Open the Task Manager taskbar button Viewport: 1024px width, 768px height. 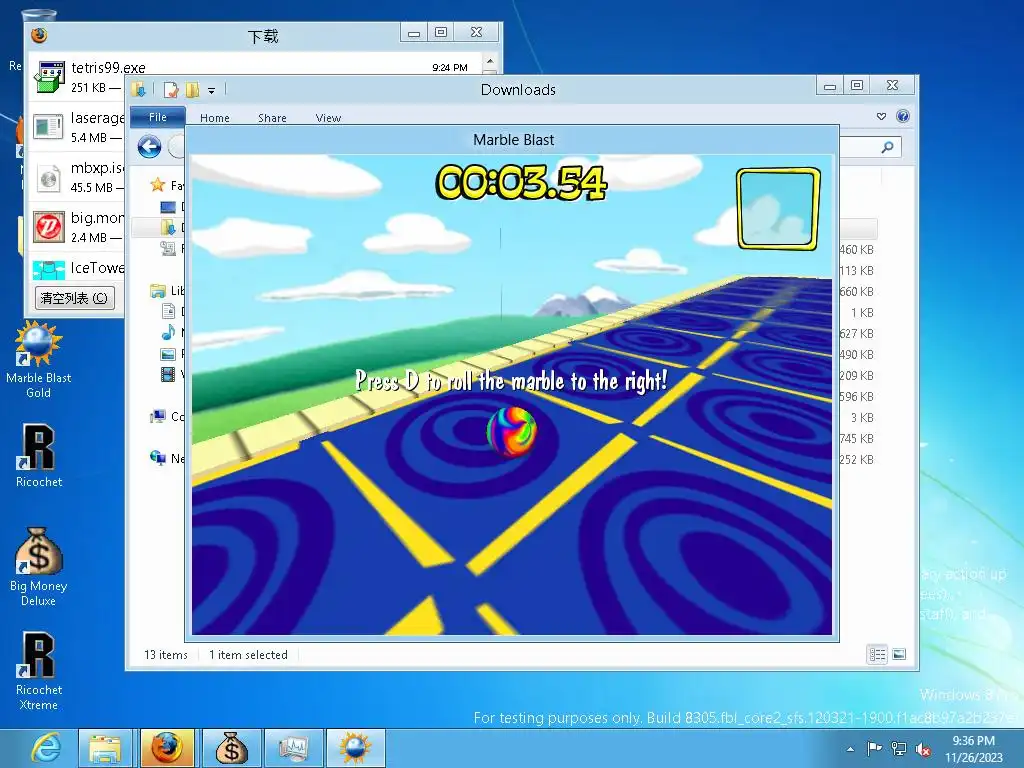tap(293, 748)
